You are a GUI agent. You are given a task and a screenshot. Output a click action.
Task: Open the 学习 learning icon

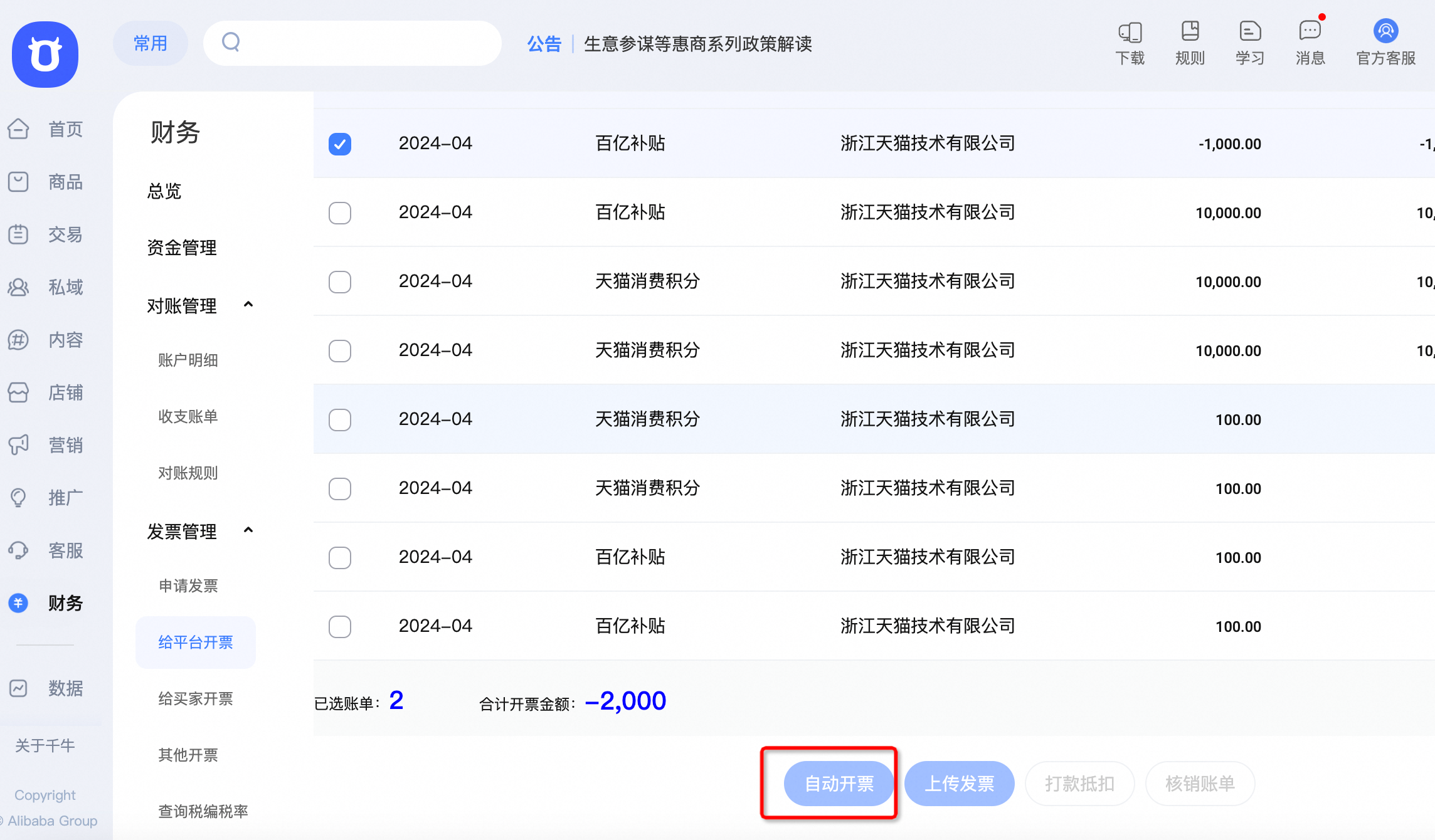click(1250, 31)
